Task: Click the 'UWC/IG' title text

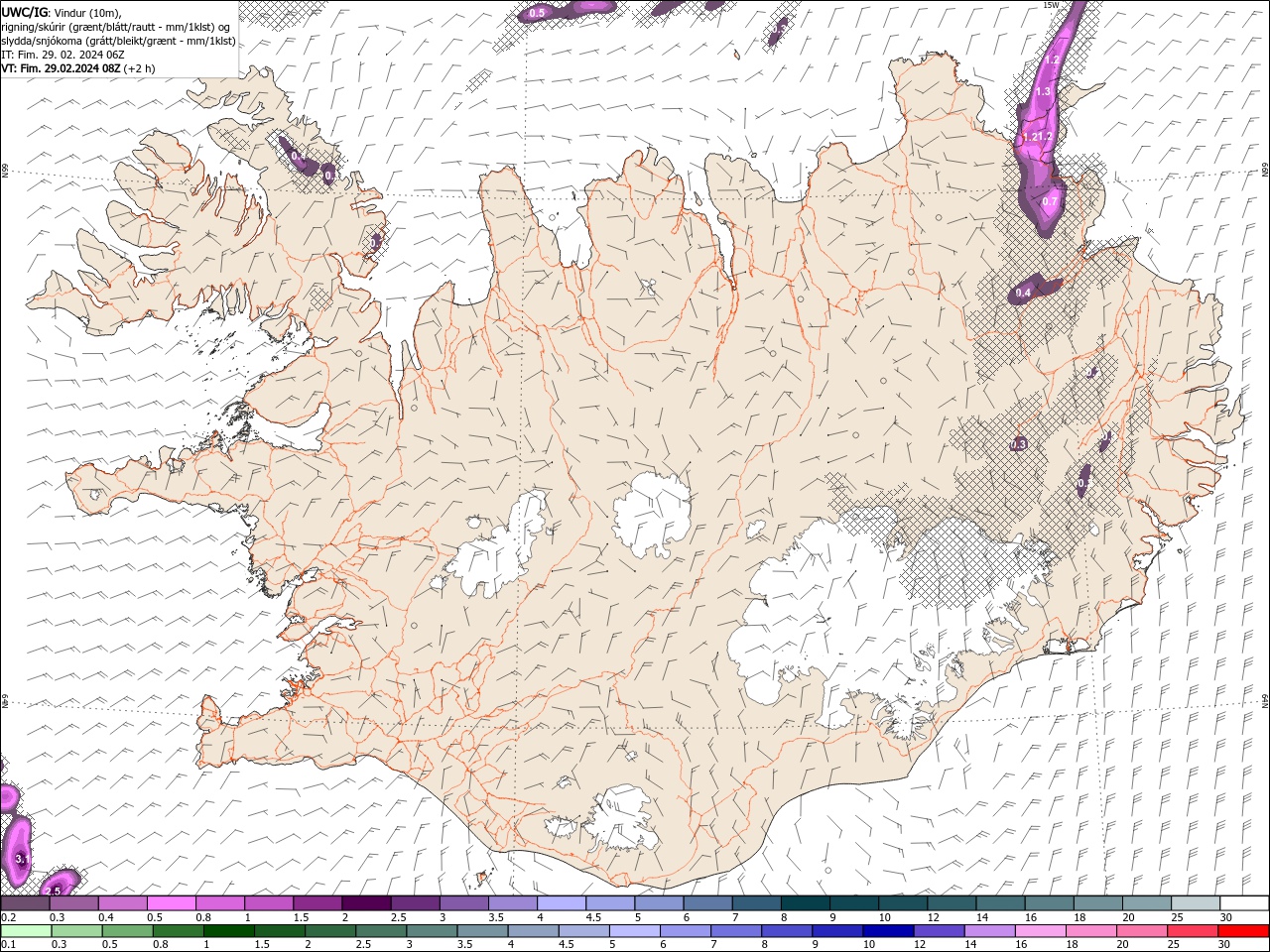Action: [x=25, y=11]
